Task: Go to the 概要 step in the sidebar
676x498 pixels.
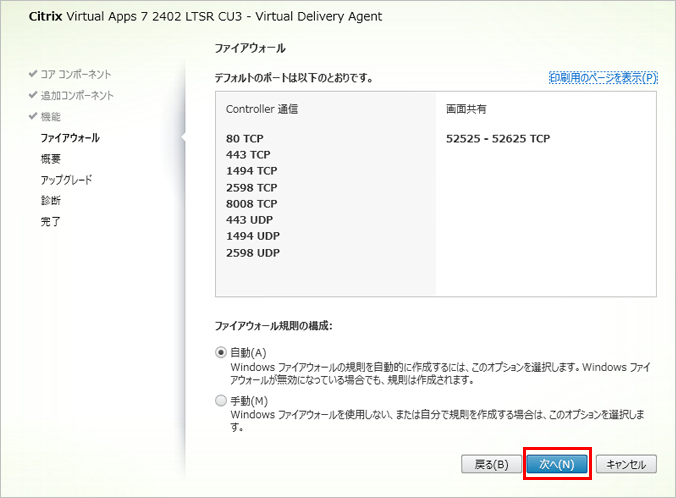Action: (x=50, y=158)
